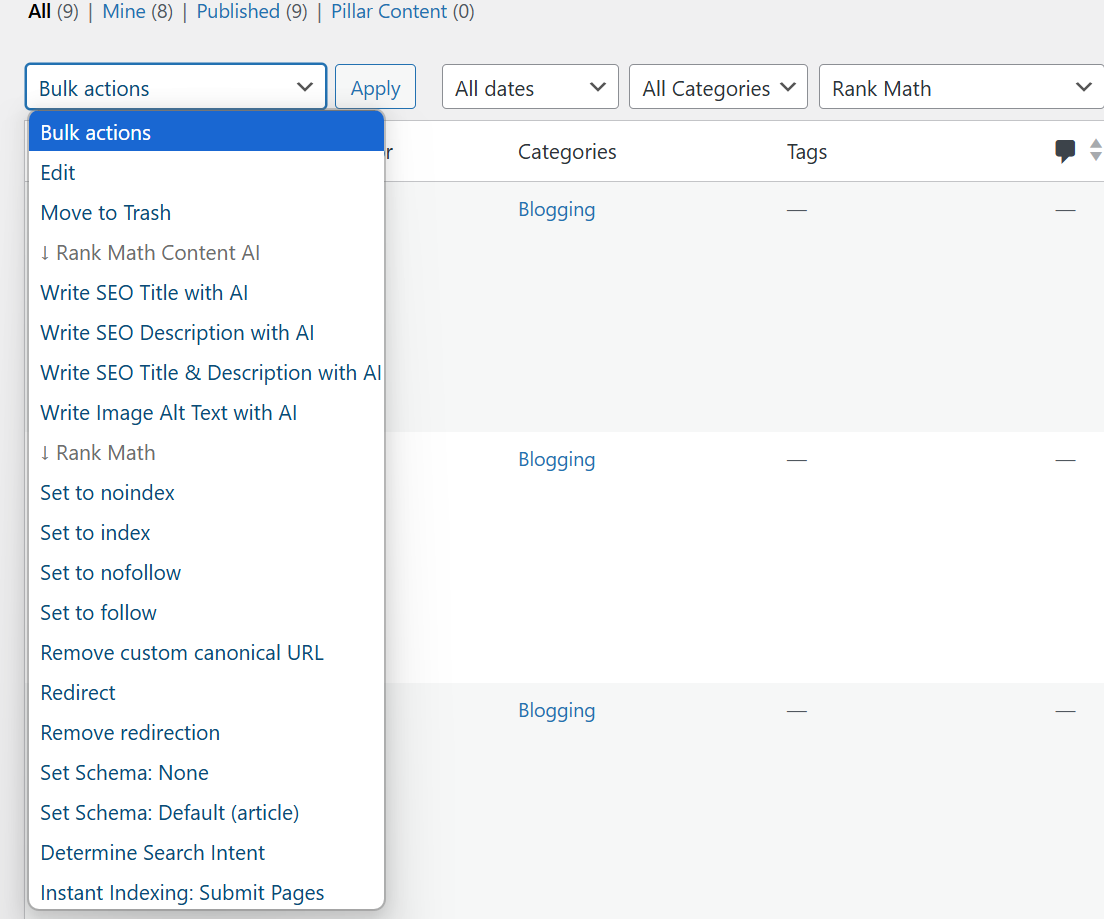
Task: Open the All Categories filter dropdown
Action: pos(718,88)
